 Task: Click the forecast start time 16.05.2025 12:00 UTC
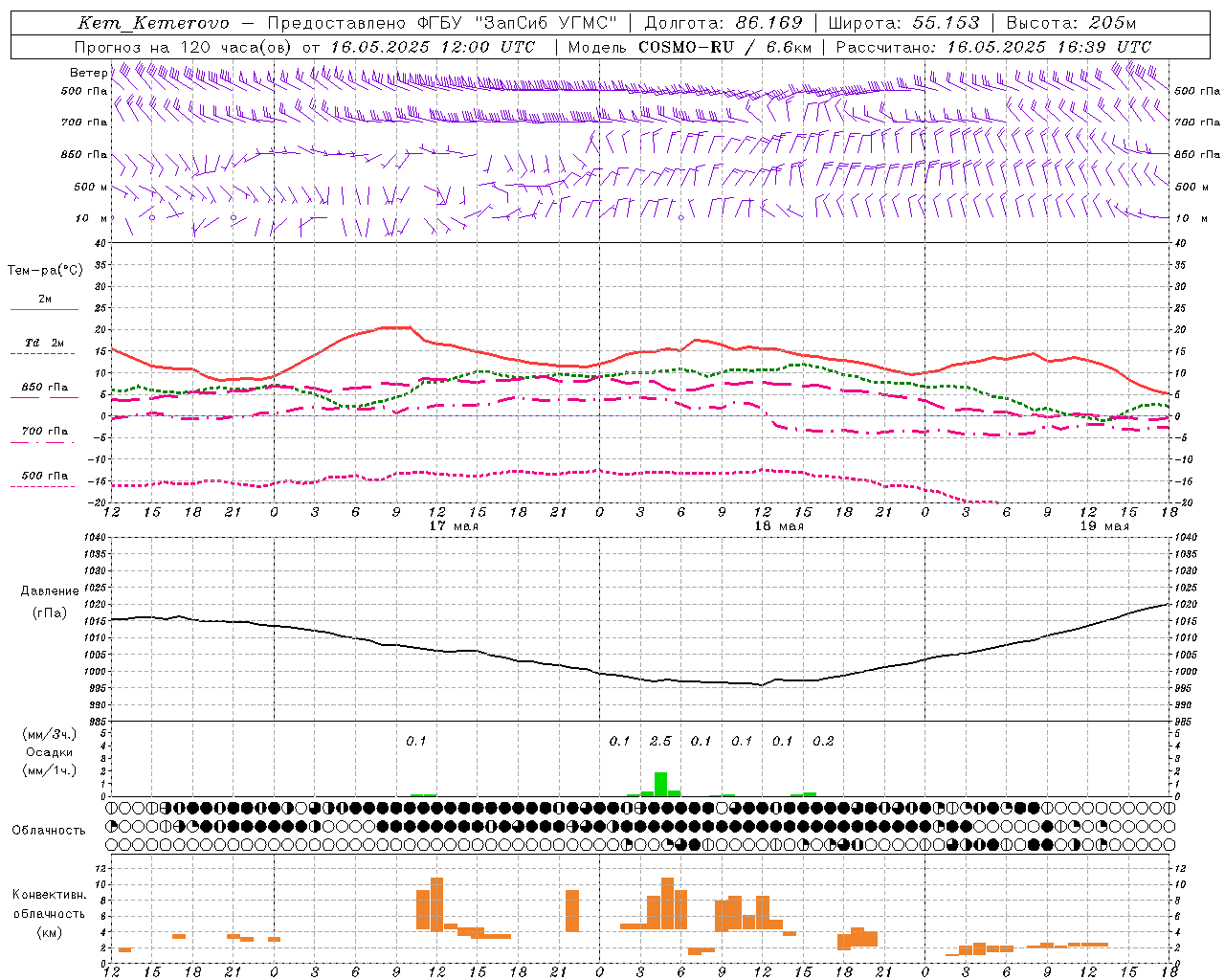click(434, 47)
